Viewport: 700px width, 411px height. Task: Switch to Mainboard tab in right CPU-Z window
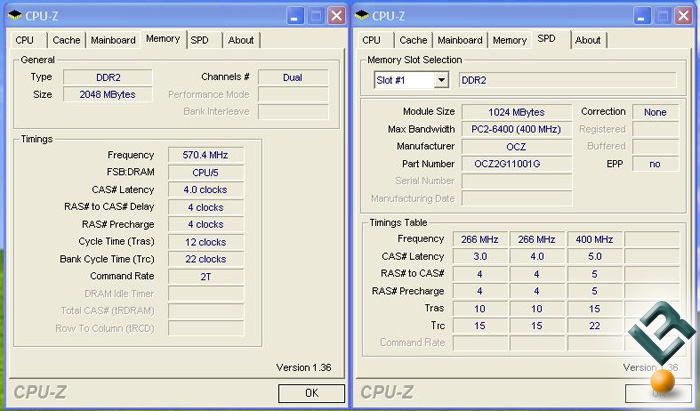460,40
